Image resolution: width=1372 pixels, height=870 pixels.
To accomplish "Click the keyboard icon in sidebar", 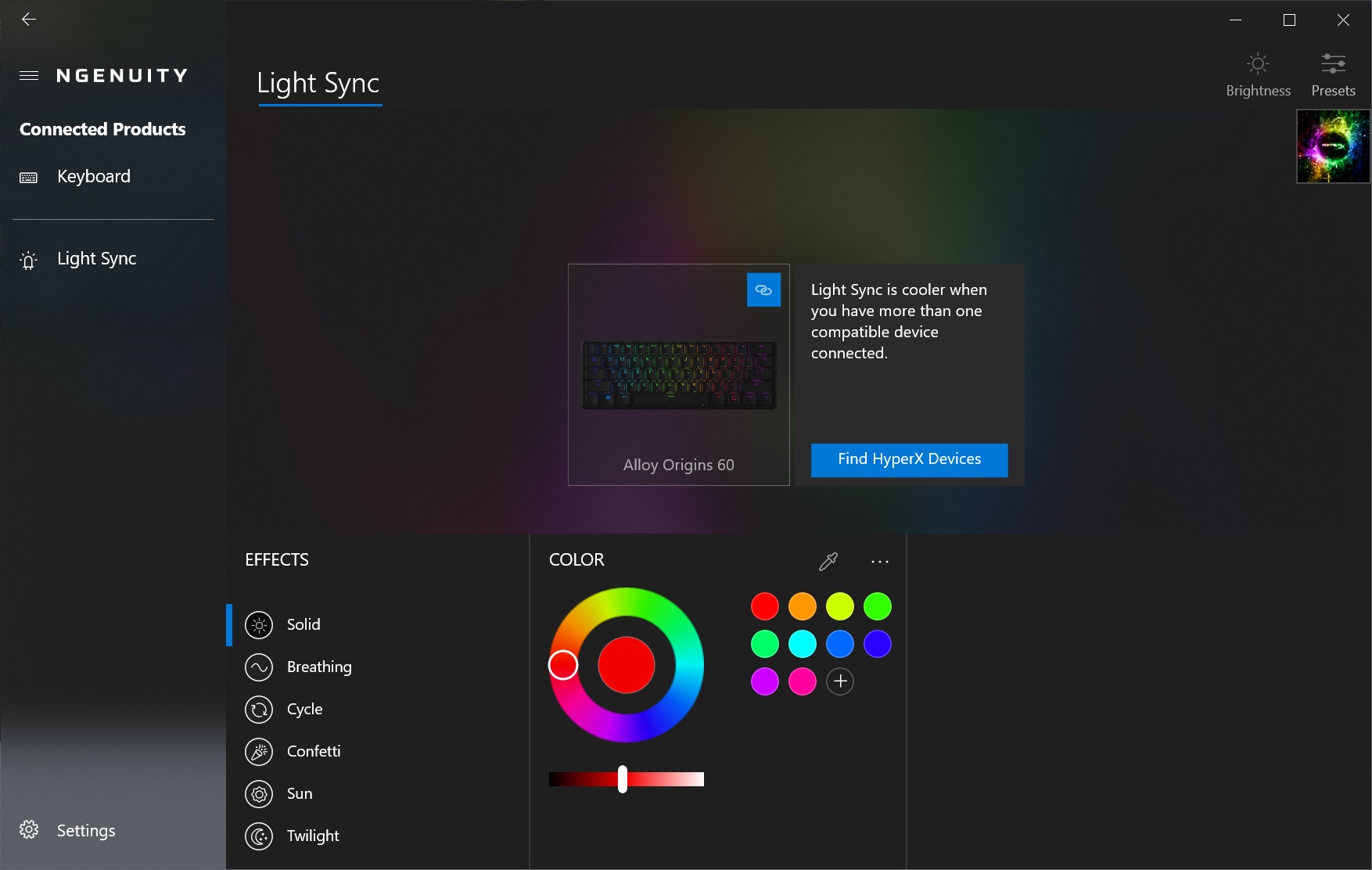I will point(29,178).
